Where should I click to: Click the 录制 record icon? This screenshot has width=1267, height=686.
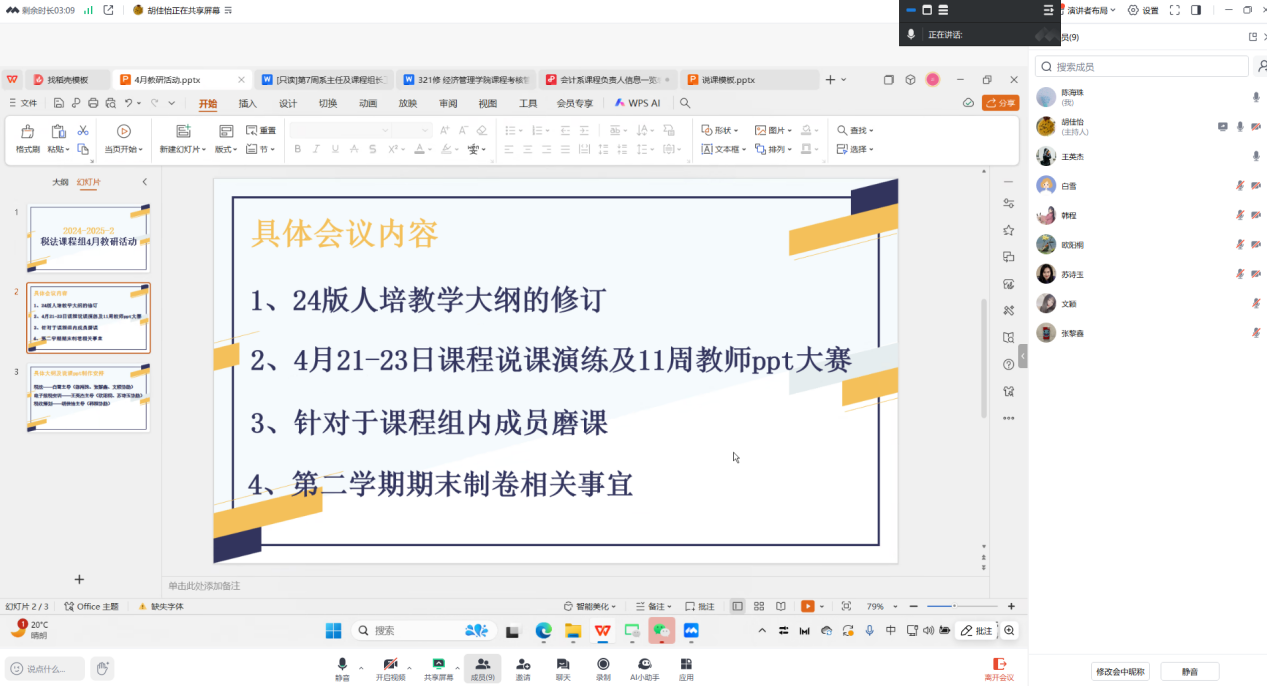click(x=603, y=664)
